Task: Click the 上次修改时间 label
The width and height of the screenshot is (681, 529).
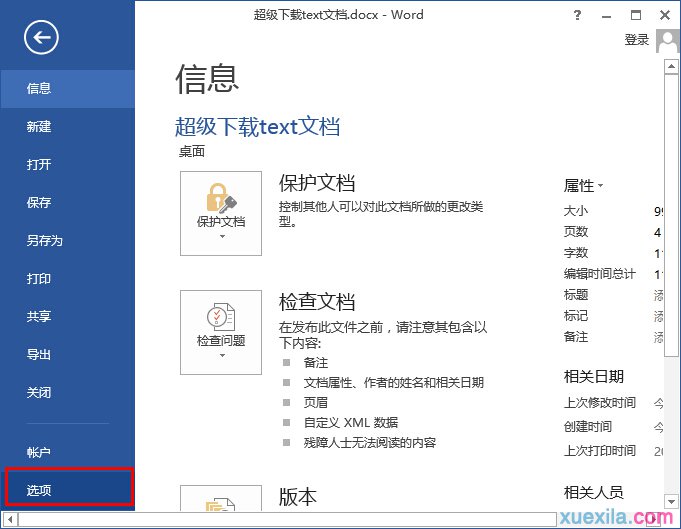Action: pos(599,403)
